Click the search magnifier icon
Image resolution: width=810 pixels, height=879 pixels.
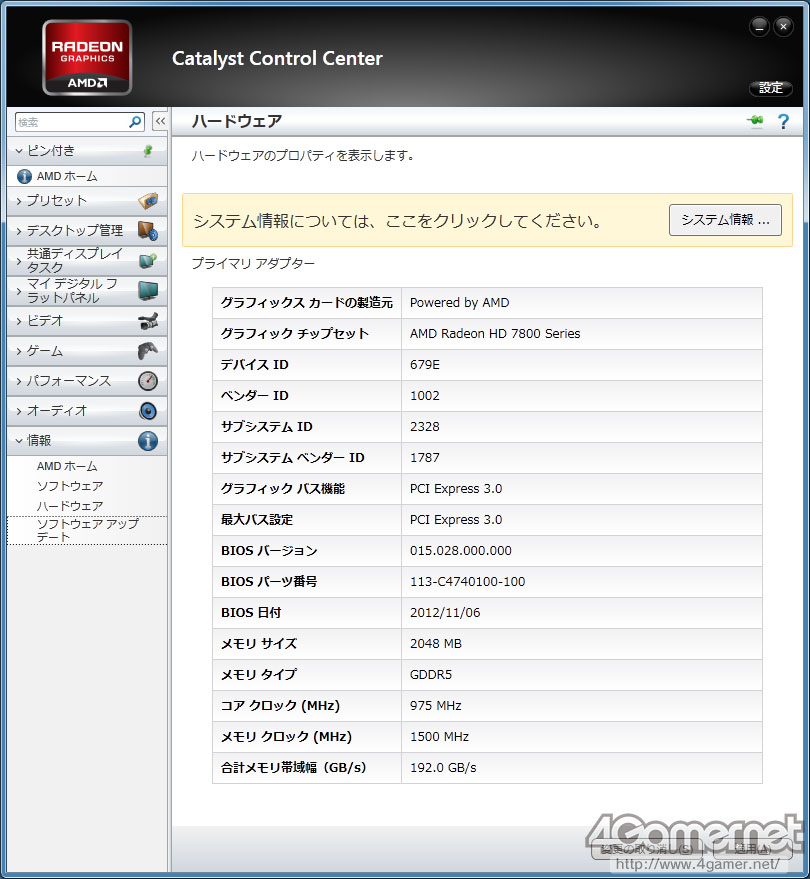[135, 122]
